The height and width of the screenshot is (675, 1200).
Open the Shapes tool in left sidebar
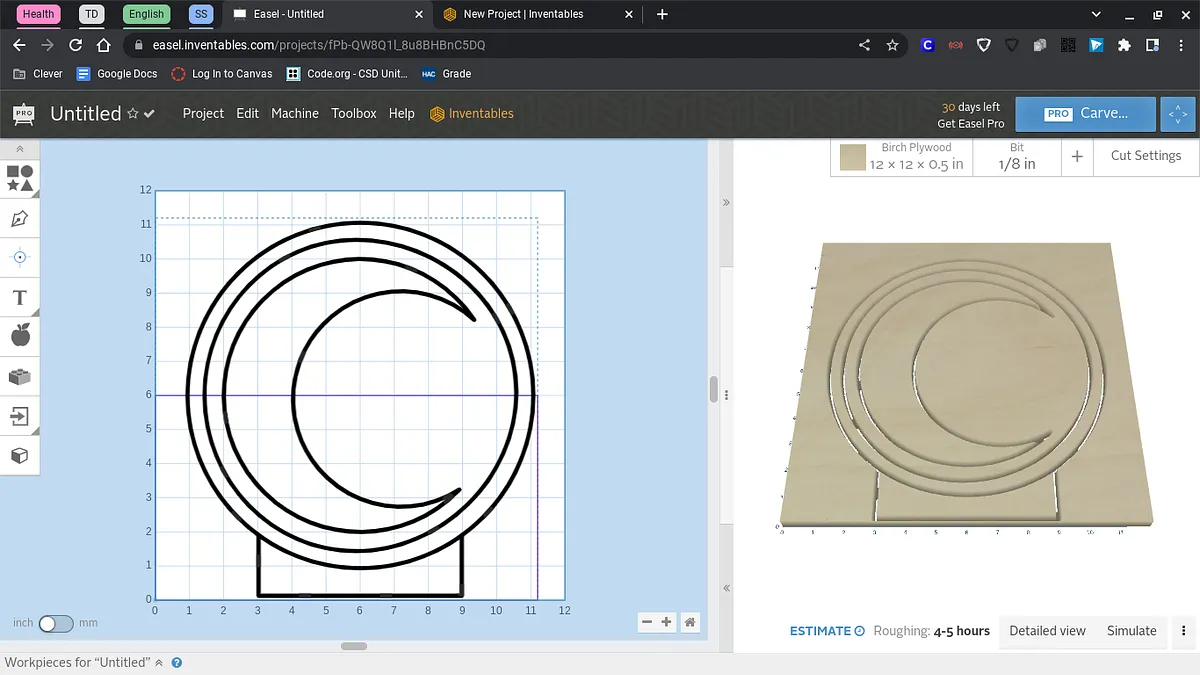tap(20, 179)
